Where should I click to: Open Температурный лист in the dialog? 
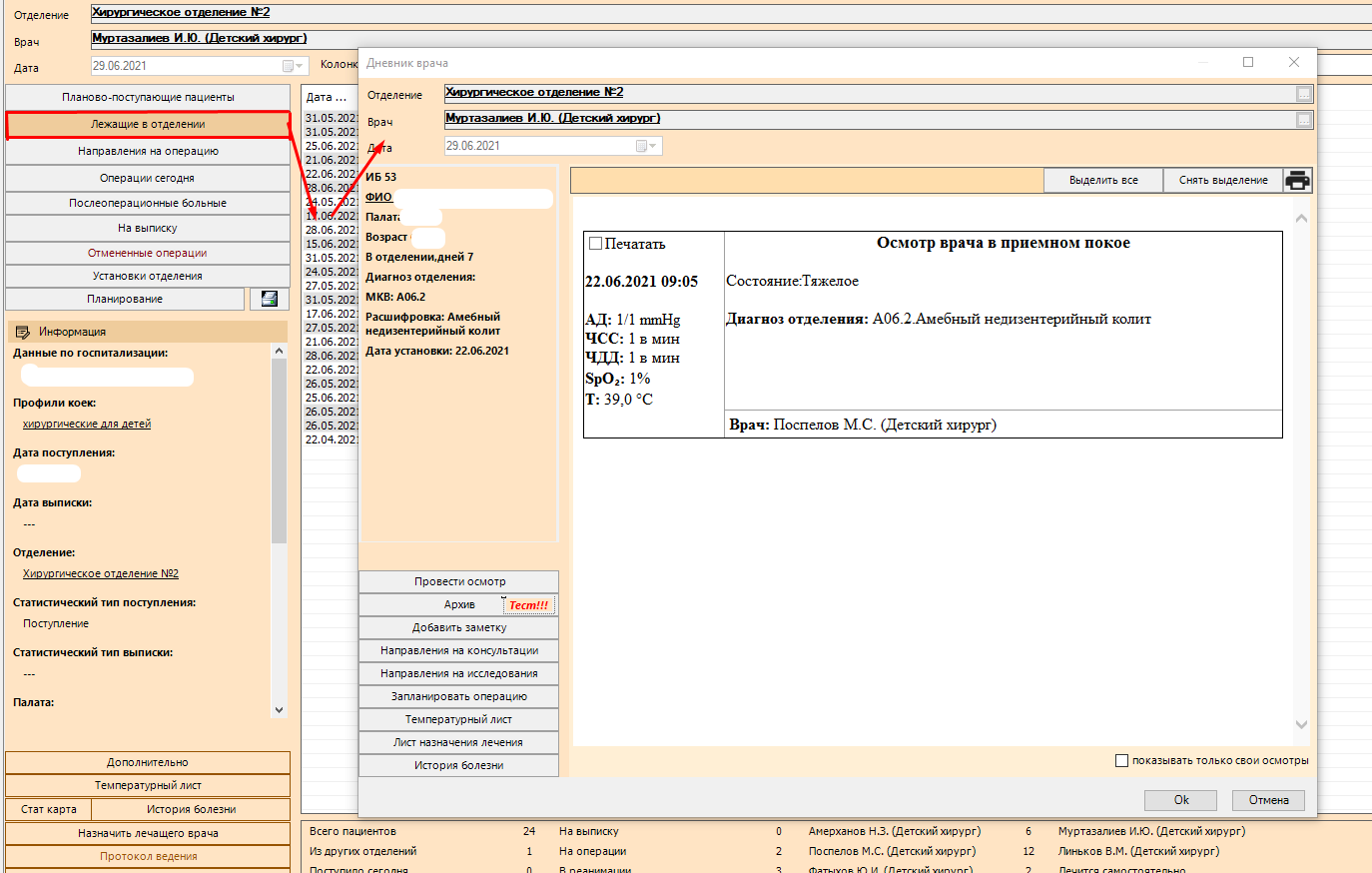point(459,719)
